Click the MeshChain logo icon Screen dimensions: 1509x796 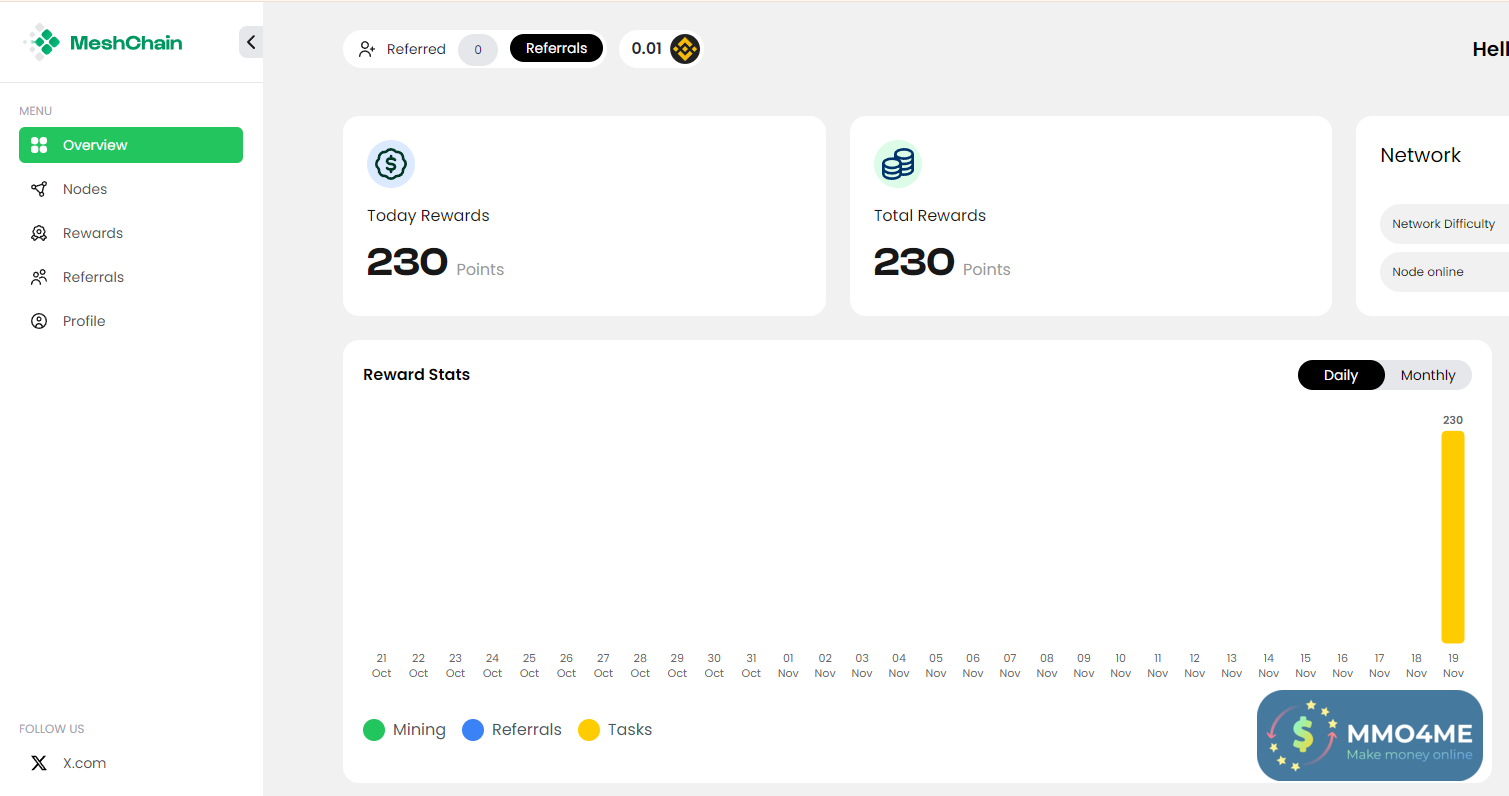pyautogui.click(x=43, y=43)
